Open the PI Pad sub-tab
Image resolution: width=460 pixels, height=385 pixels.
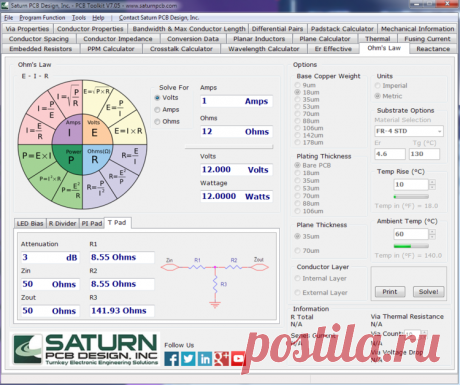pyautogui.click(x=92, y=223)
